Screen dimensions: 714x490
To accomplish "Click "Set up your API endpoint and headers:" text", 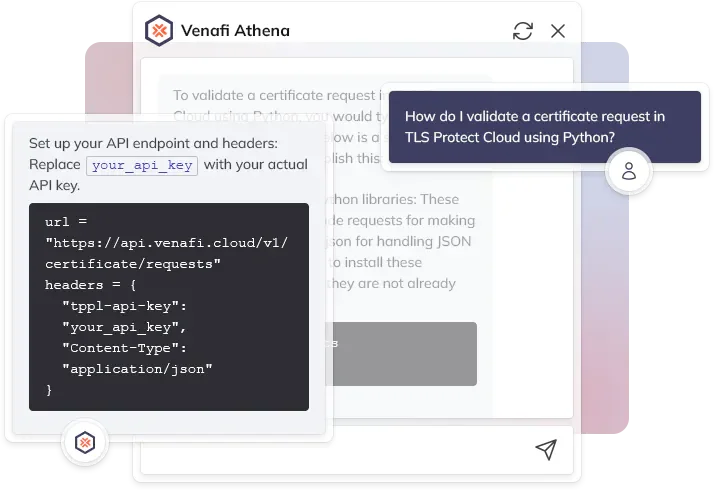I will coord(153,143).
